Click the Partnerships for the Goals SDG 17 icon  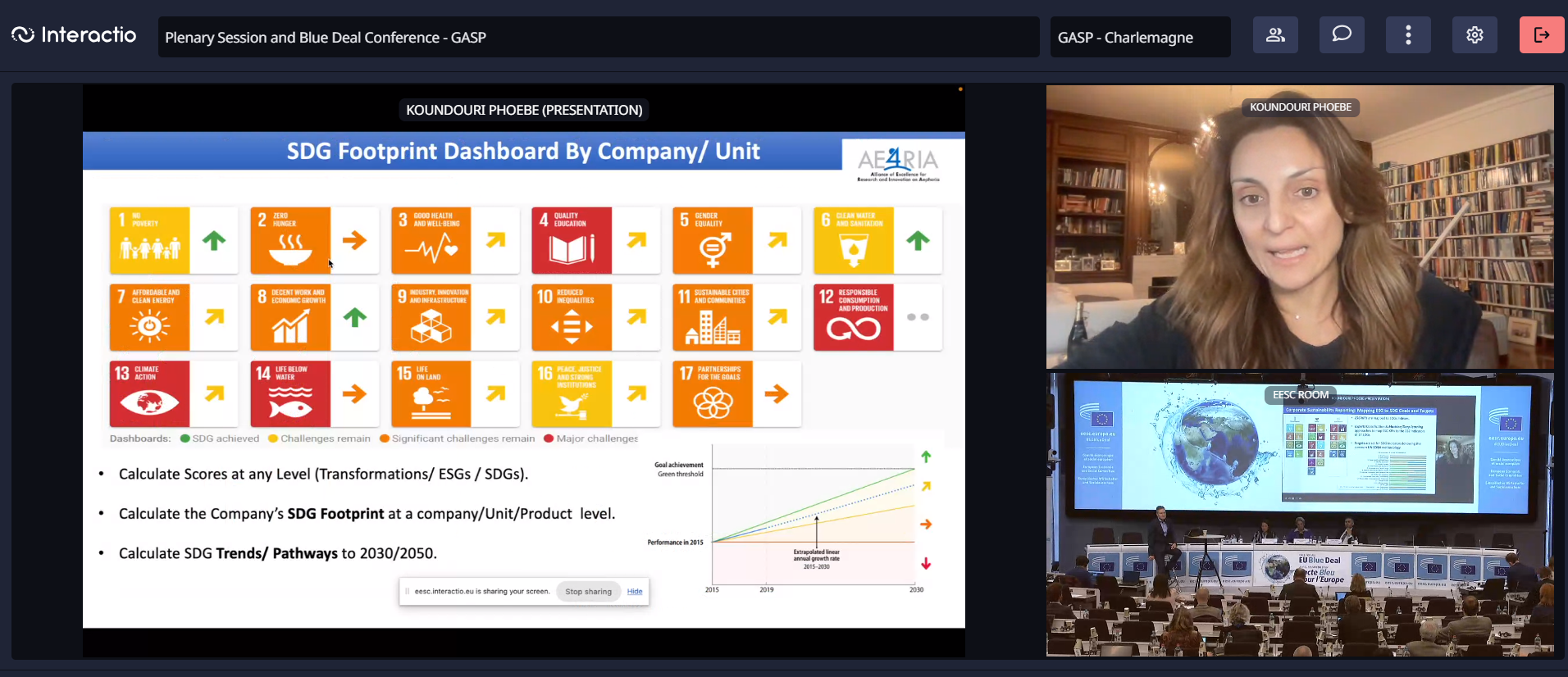(x=713, y=394)
